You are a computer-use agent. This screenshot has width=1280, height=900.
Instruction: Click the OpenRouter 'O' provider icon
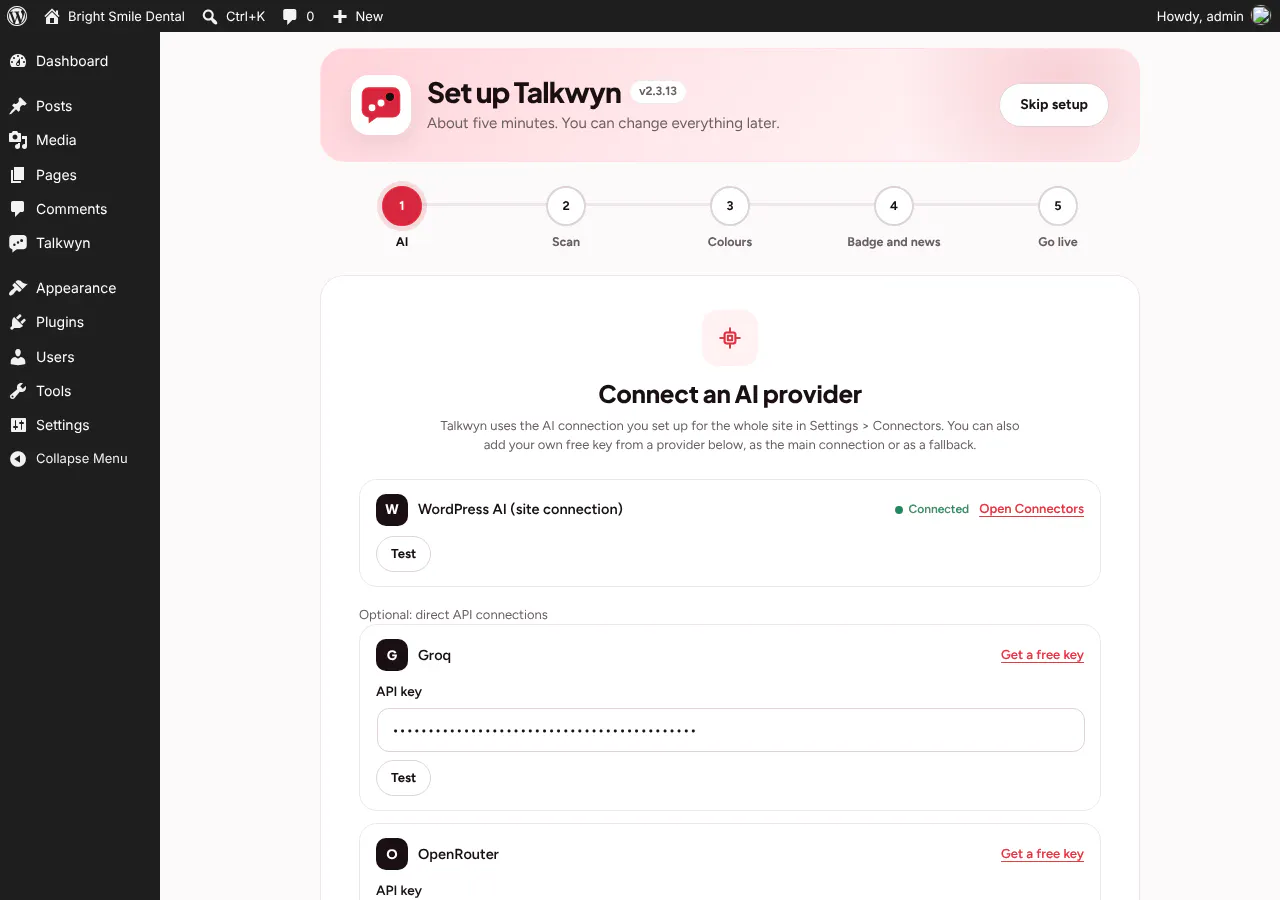click(392, 854)
